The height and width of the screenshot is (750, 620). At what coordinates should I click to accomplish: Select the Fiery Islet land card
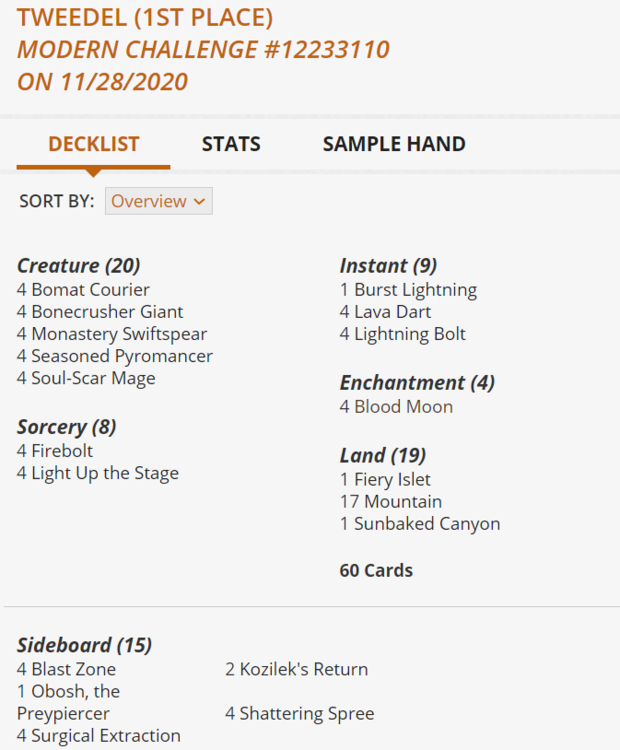pyautogui.click(x=392, y=480)
